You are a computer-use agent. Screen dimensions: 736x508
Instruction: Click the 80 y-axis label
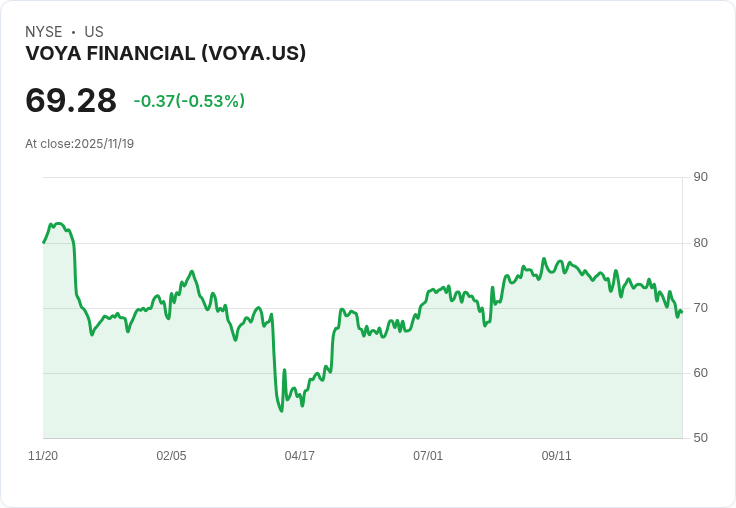(700, 243)
